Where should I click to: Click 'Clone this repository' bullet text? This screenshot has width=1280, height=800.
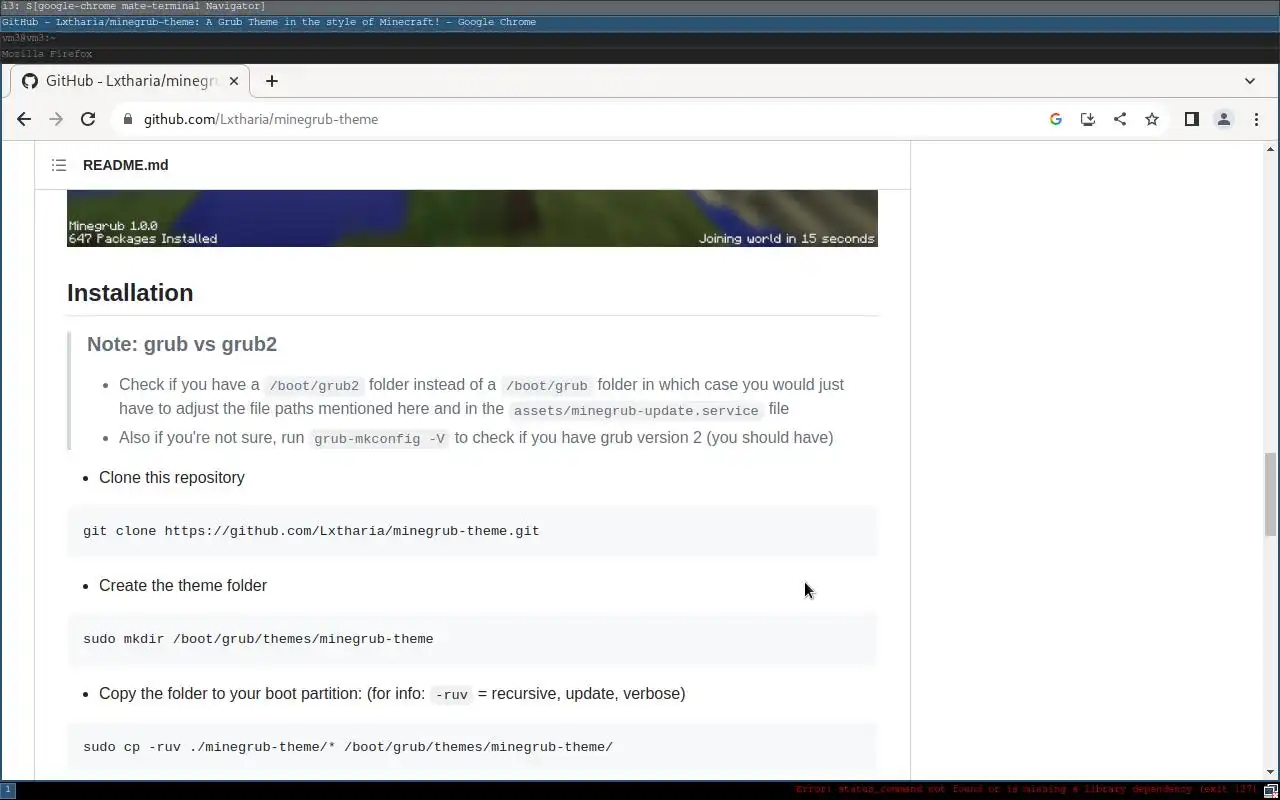(172, 477)
